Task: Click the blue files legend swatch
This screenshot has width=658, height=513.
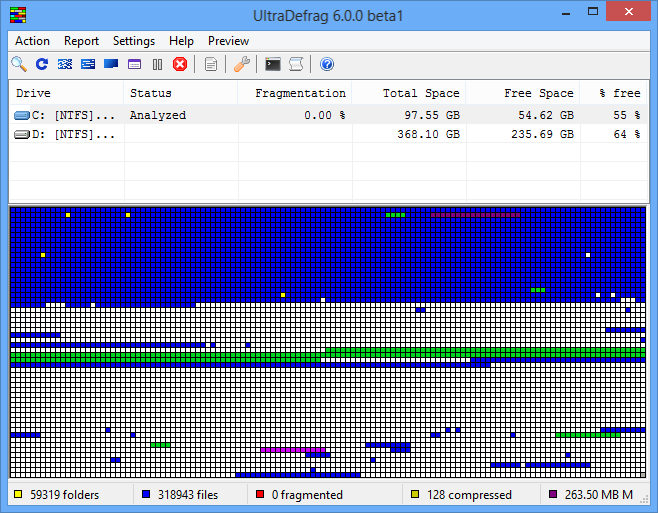Action: point(146,494)
